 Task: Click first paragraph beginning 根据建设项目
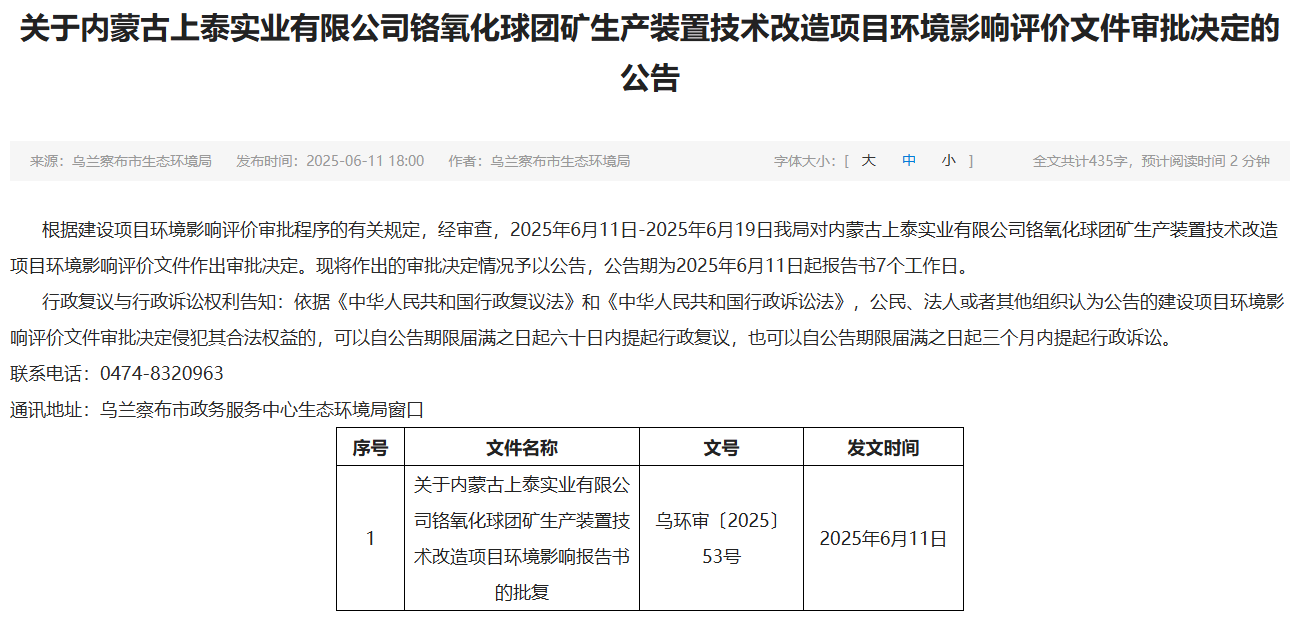646,248
